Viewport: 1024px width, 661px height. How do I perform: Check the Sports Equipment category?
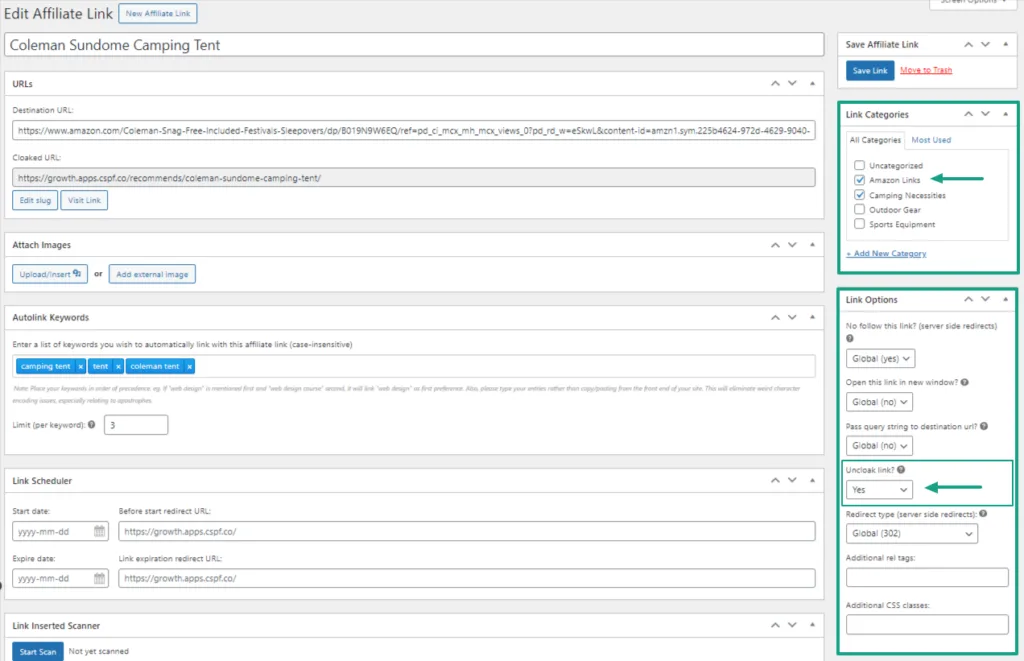[x=859, y=224]
